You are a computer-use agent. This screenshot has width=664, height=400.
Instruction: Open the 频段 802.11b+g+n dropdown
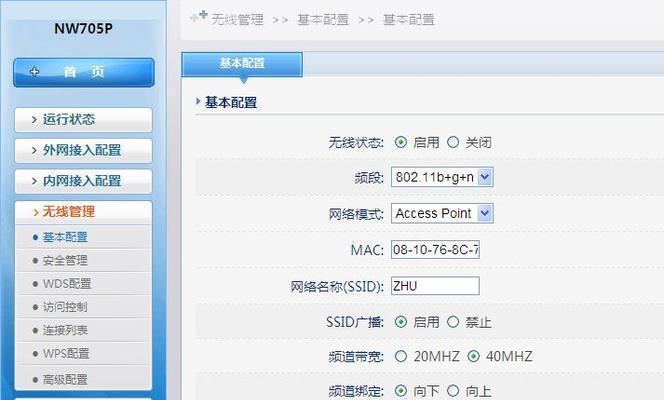click(x=442, y=177)
